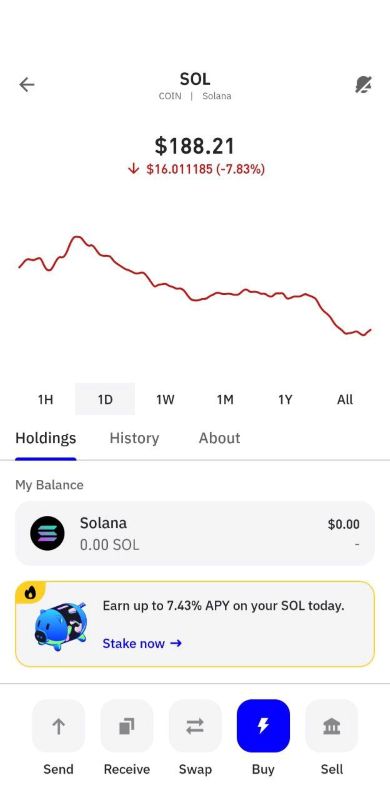Tap the blue Buy lightning icon
Image resolution: width=390 pixels, height=800 pixels.
[263, 726]
